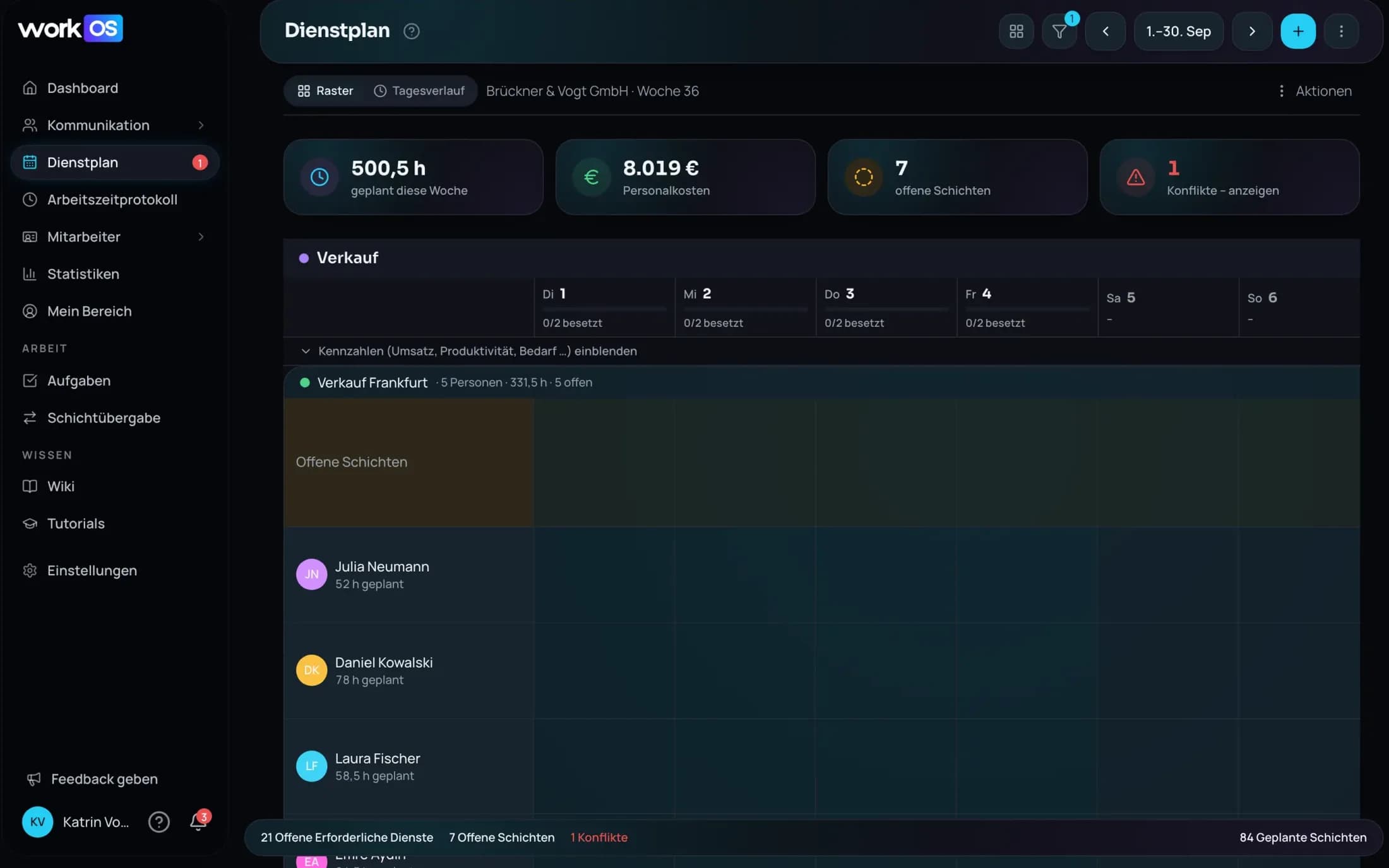Expand Kommunikation submenu
This screenshot has height=868, width=1389.
(x=201, y=125)
